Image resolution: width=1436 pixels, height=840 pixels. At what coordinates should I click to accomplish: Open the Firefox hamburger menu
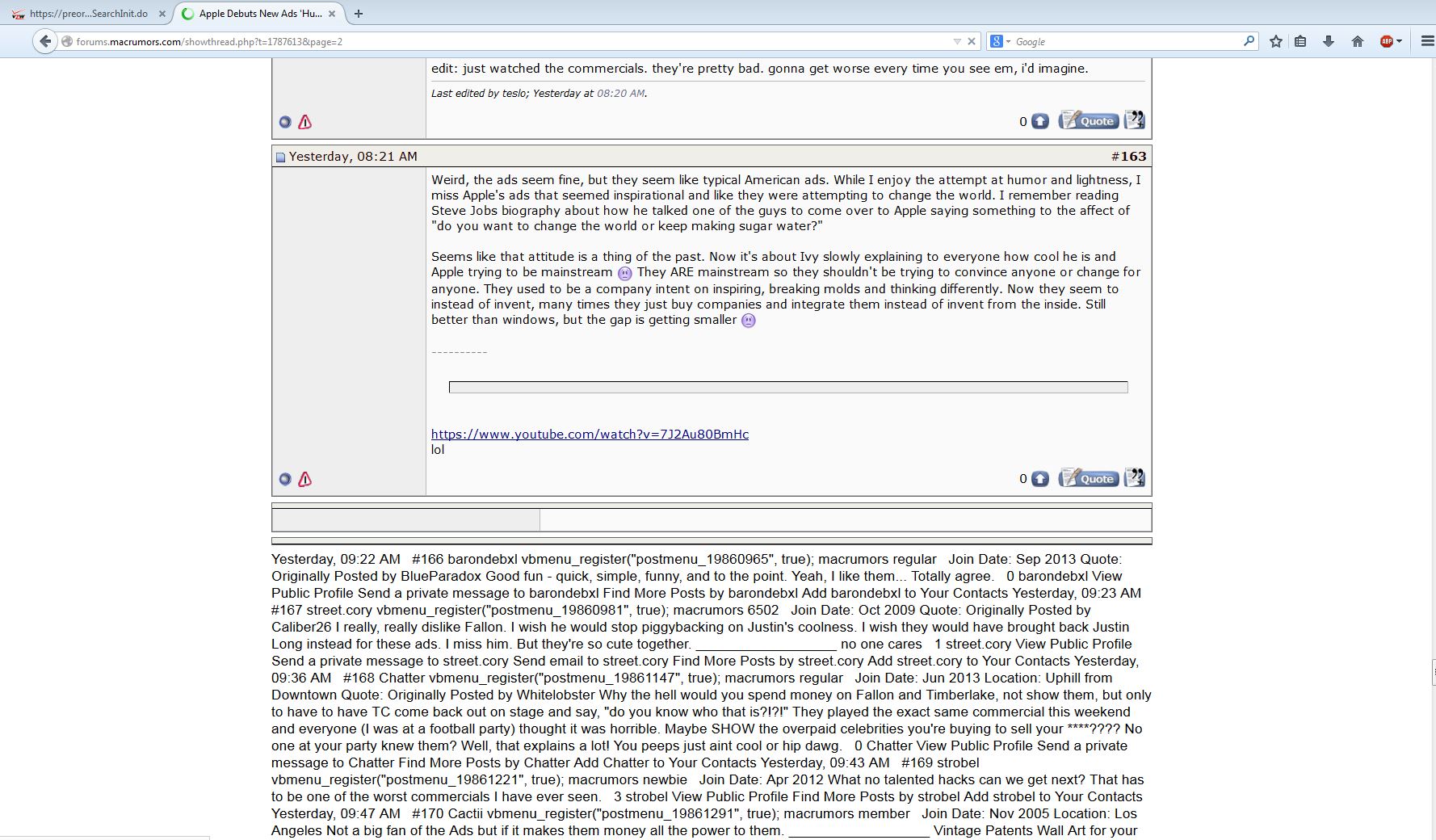pyautogui.click(x=1427, y=41)
